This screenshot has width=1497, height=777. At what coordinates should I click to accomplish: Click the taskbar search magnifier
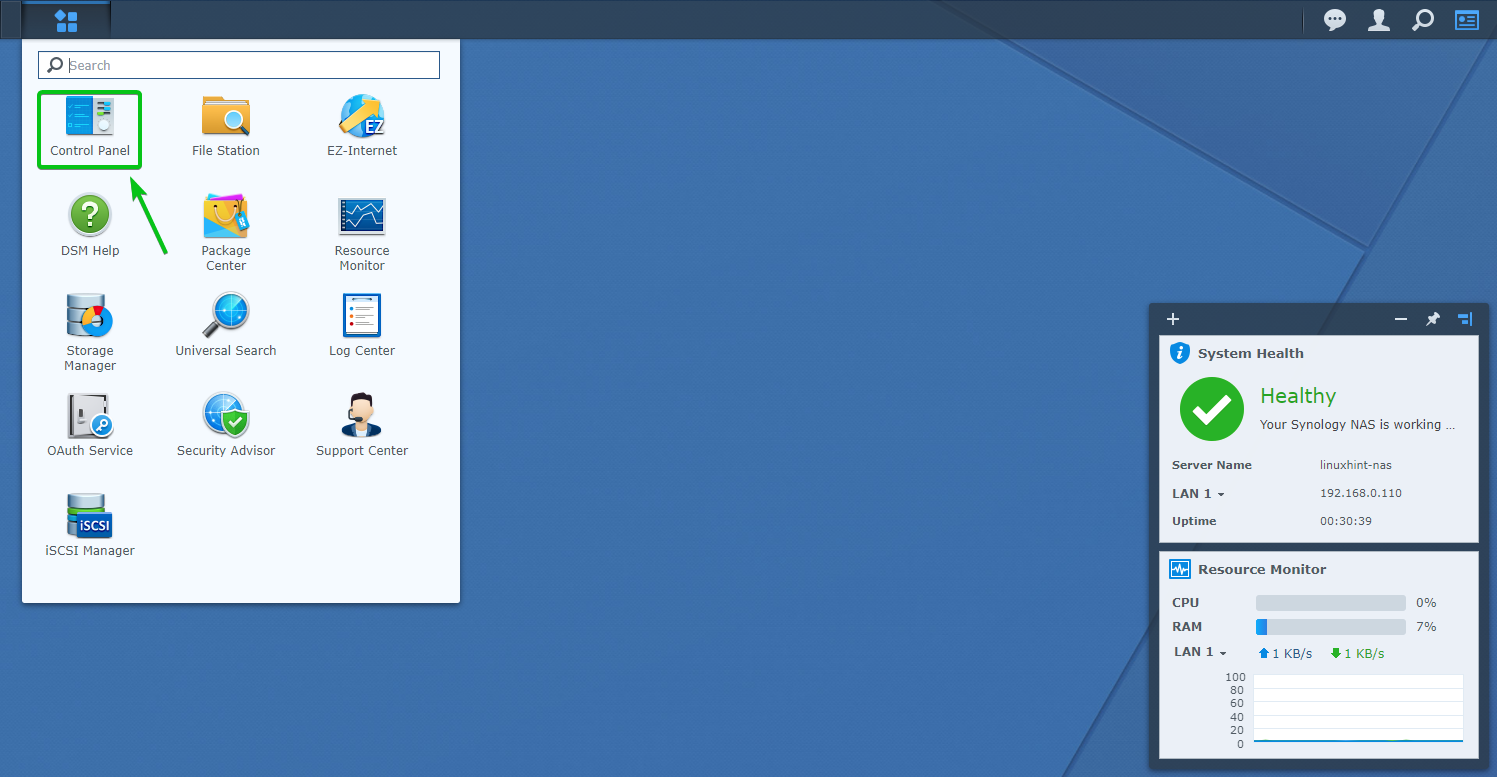[1422, 20]
